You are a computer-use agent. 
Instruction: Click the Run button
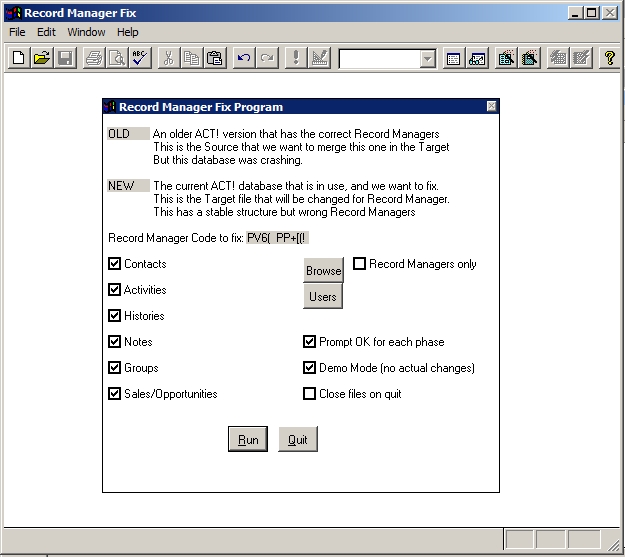click(248, 439)
